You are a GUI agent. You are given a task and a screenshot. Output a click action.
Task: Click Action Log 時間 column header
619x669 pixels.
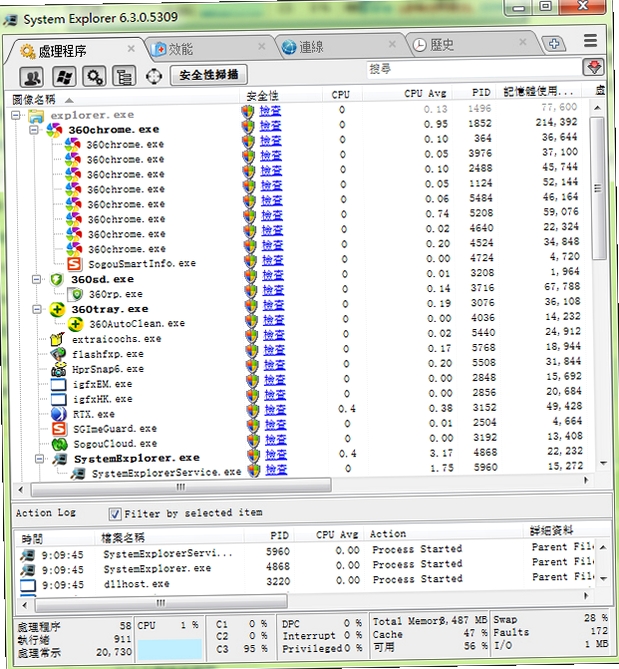point(32,539)
